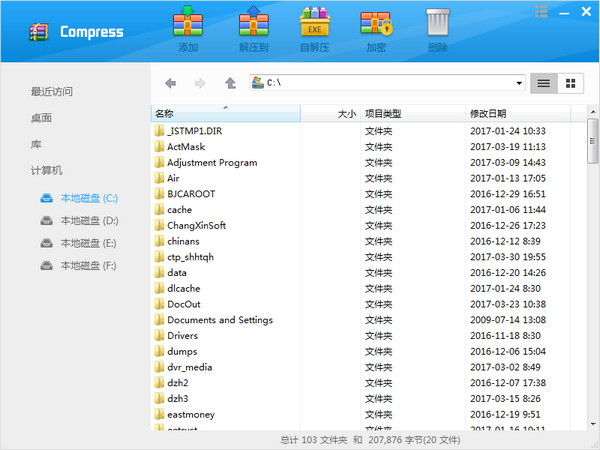Image resolution: width=600 pixels, height=450 pixels.
Task: Select 本地磁盘 (E:) drive
Action: [x=88, y=243]
